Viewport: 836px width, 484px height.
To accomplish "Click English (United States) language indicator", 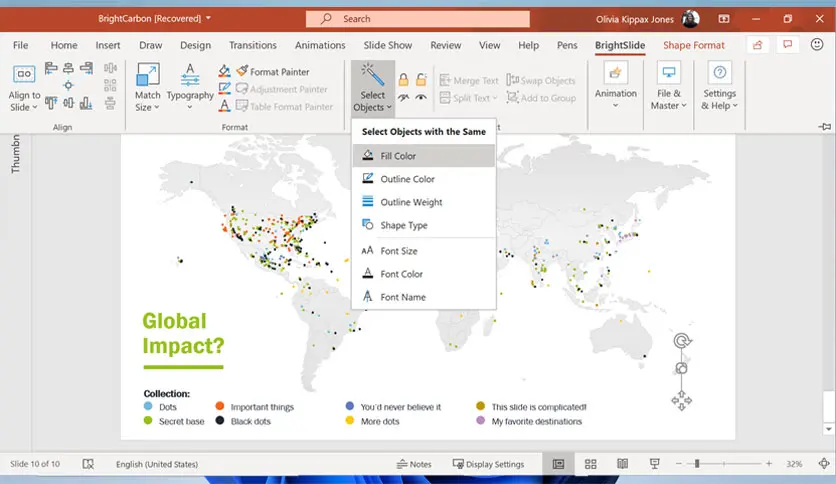I will [x=157, y=464].
